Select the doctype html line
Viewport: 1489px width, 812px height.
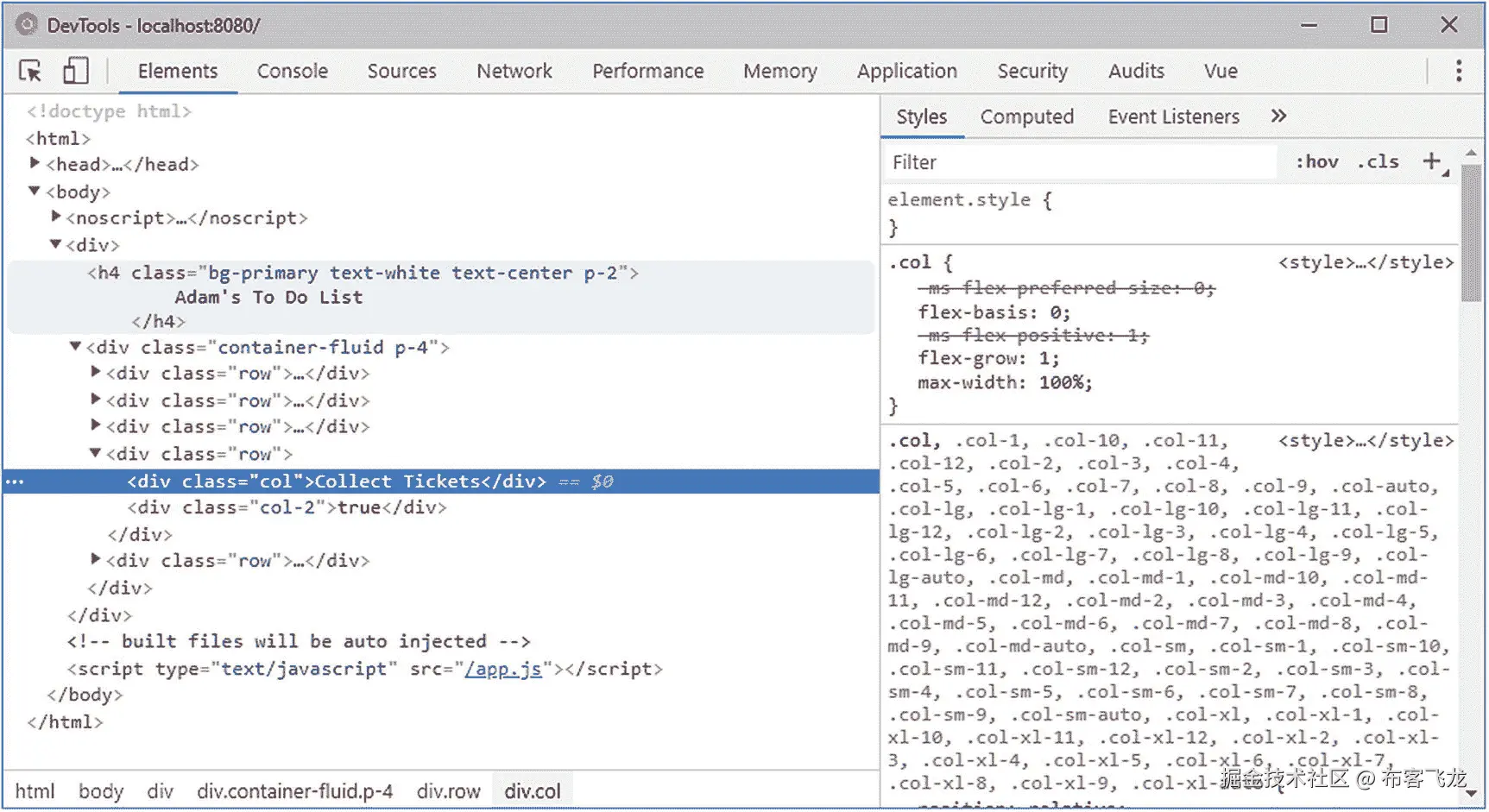pos(109,111)
